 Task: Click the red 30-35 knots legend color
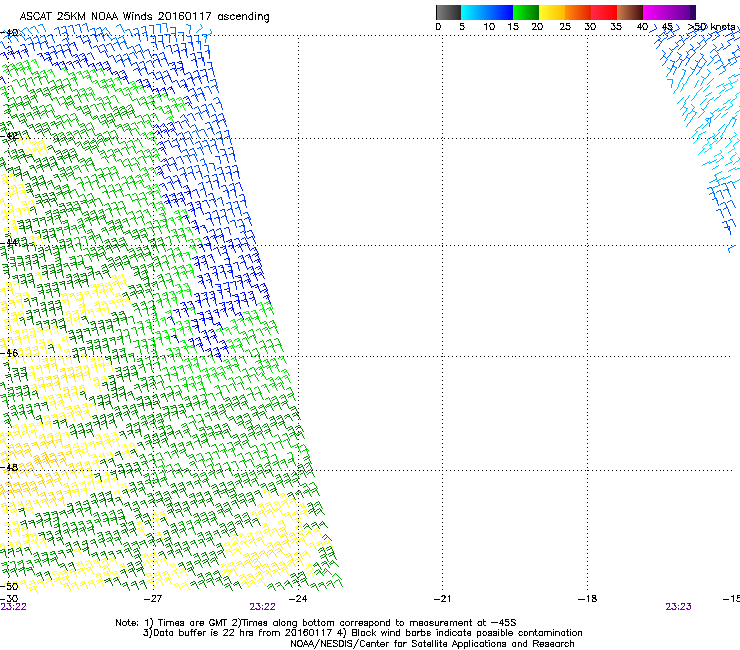[604, 12]
